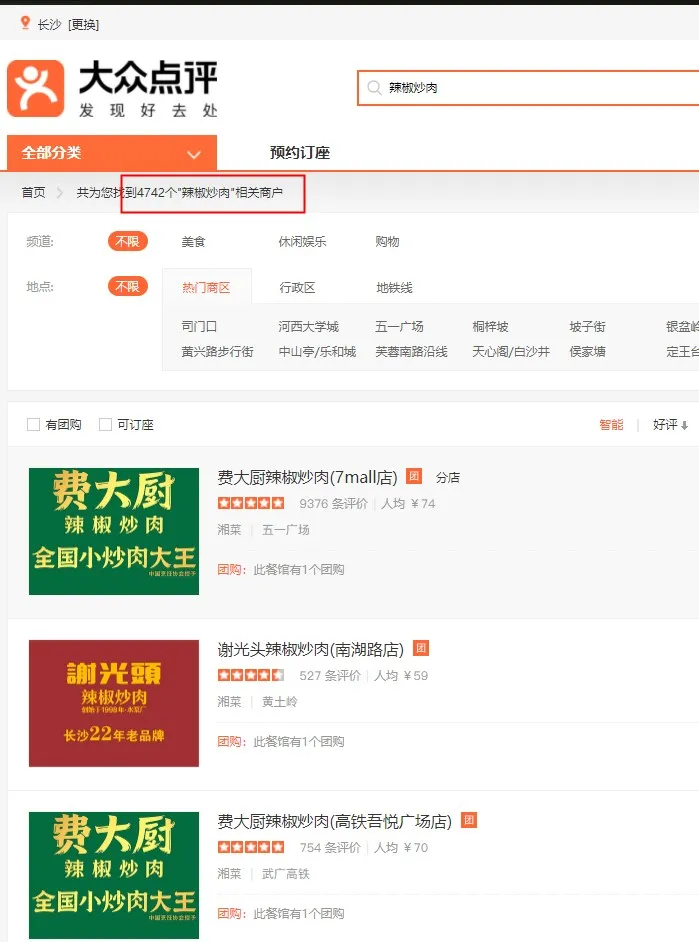Open the city switcher [更换]

point(83,25)
